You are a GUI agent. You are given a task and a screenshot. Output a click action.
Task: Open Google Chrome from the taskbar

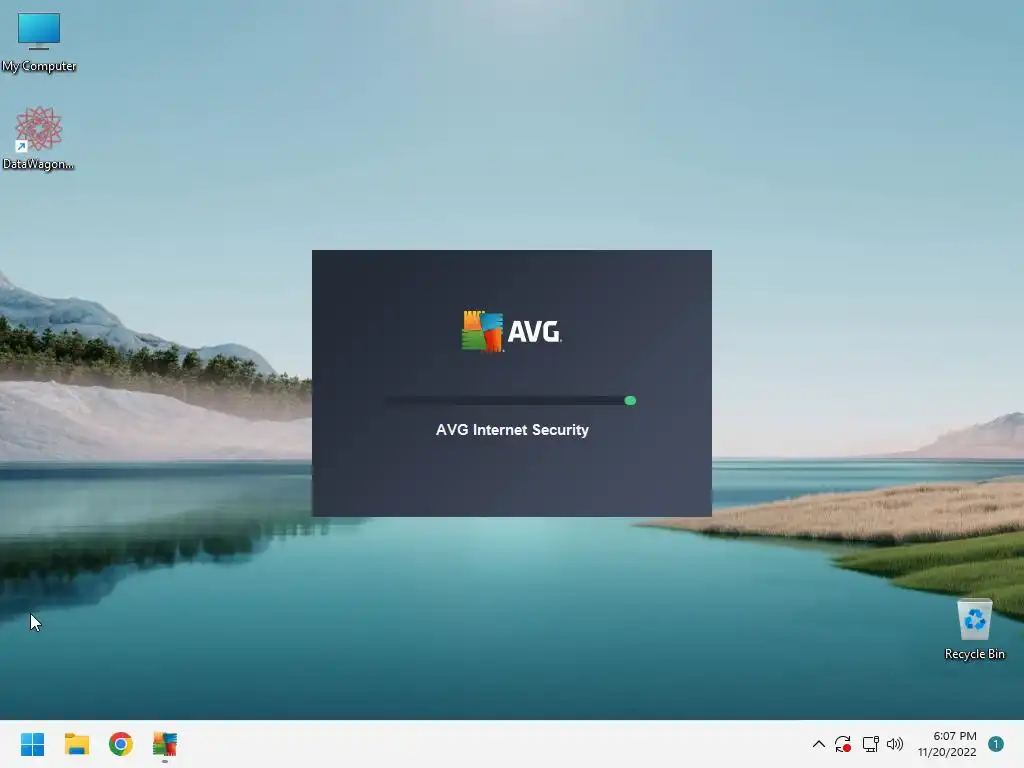pyautogui.click(x=121, y=744)
